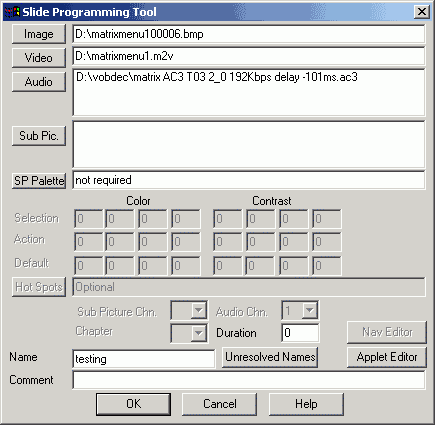
Task: Open the Image file browser button
Action: pos(39,34)
